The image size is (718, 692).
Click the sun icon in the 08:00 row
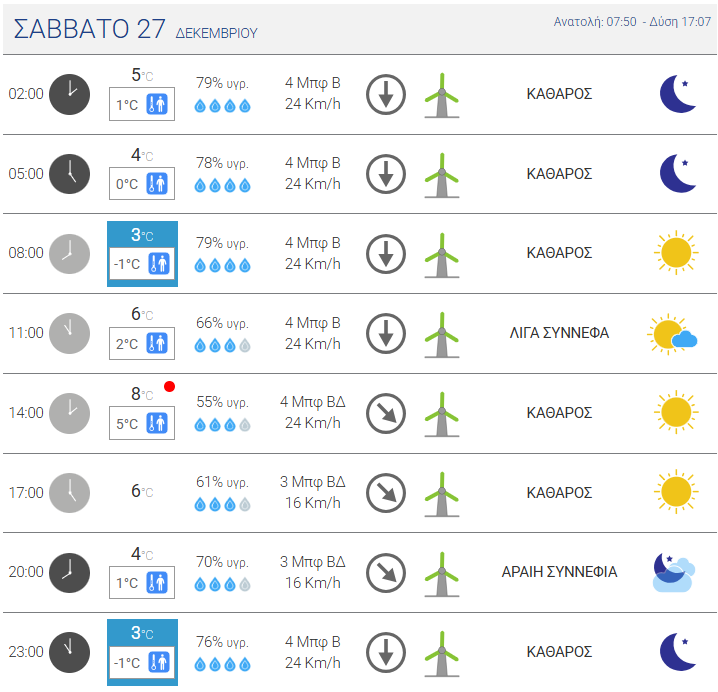tap(676, 253)
